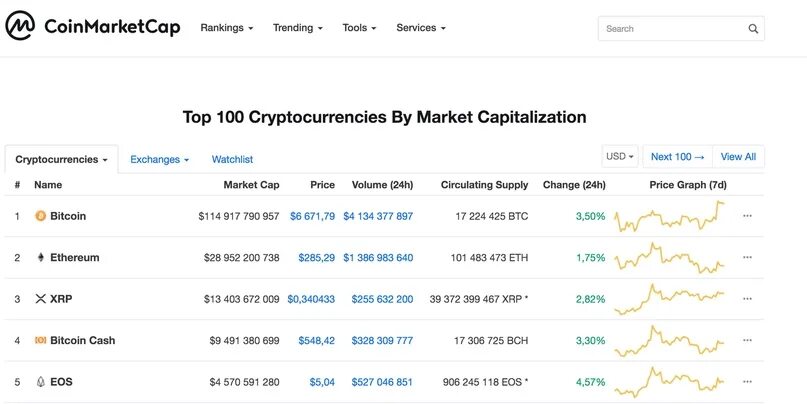The height and width of the screenshot is (404, 807).
Task: Go to the Next 100 page
Action: (x=677, y=157)
